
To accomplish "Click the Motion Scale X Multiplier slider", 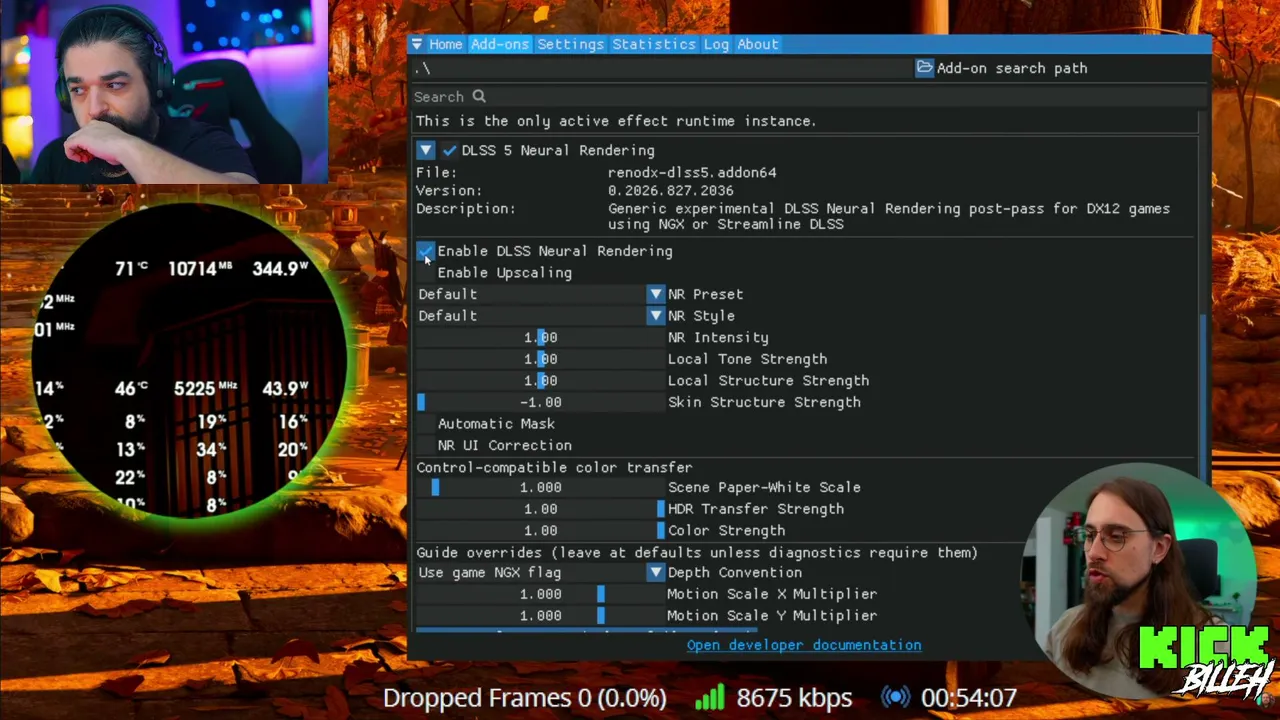I will click(x=540, y=594).
